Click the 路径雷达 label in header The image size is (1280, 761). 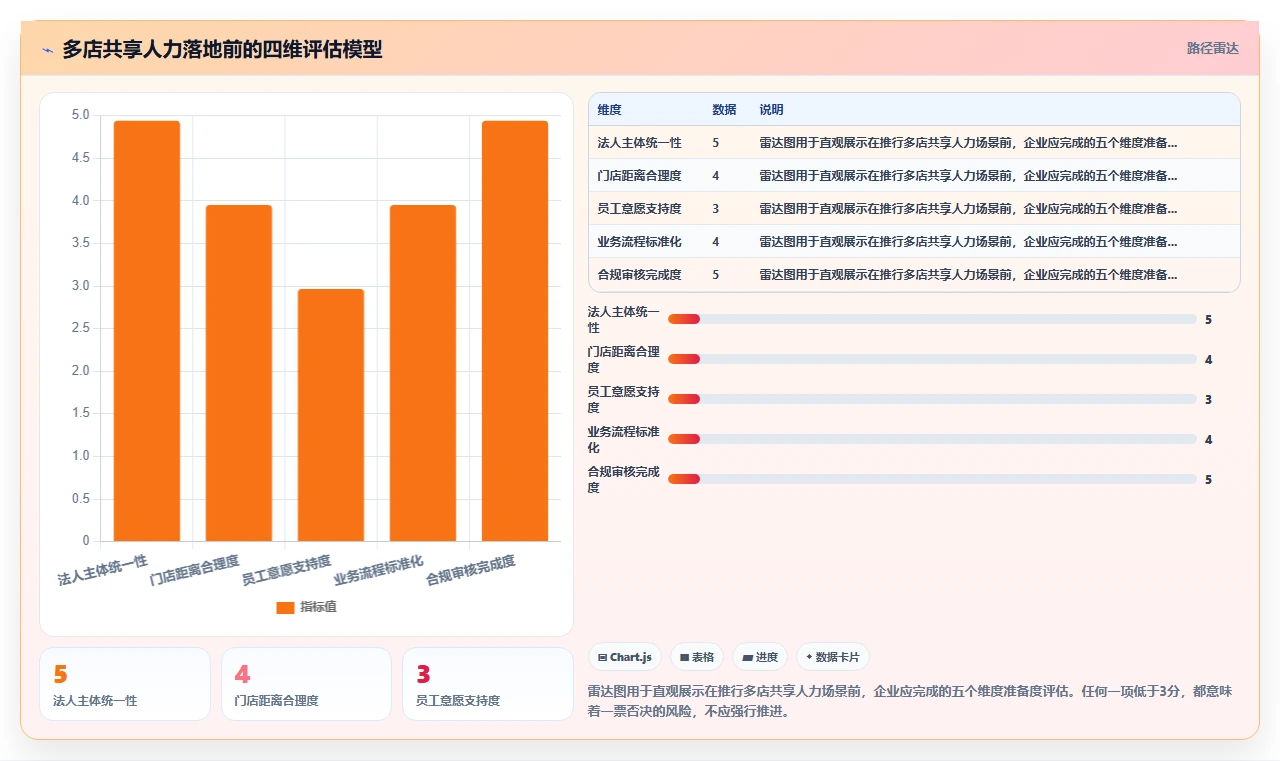pyautogui.click(x=1212, y=48)
